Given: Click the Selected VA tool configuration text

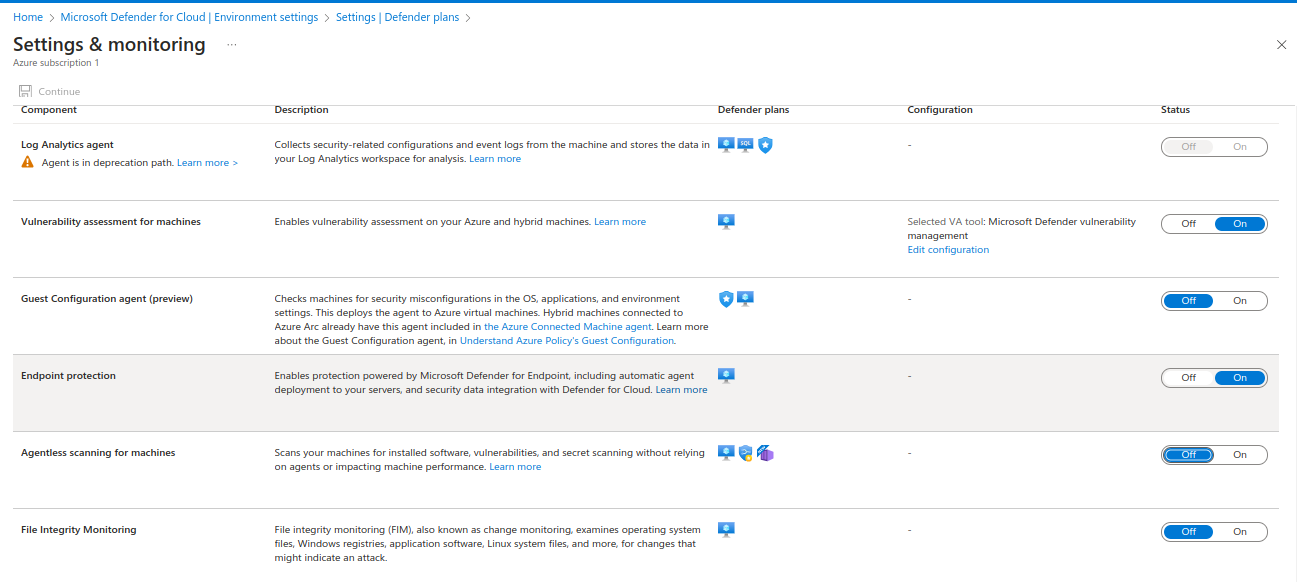Looking at the screenshot, I should [x=1022, y=229].
